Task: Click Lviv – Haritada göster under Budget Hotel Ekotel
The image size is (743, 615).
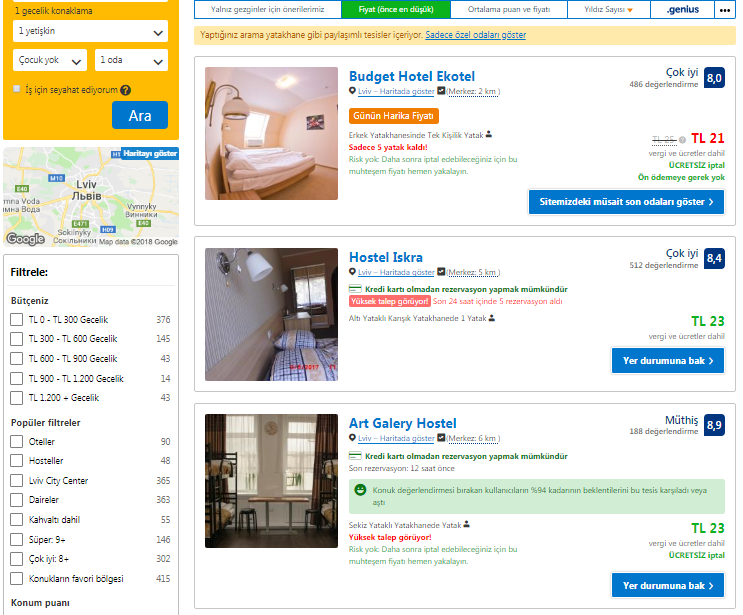Action: click(396, 91)
